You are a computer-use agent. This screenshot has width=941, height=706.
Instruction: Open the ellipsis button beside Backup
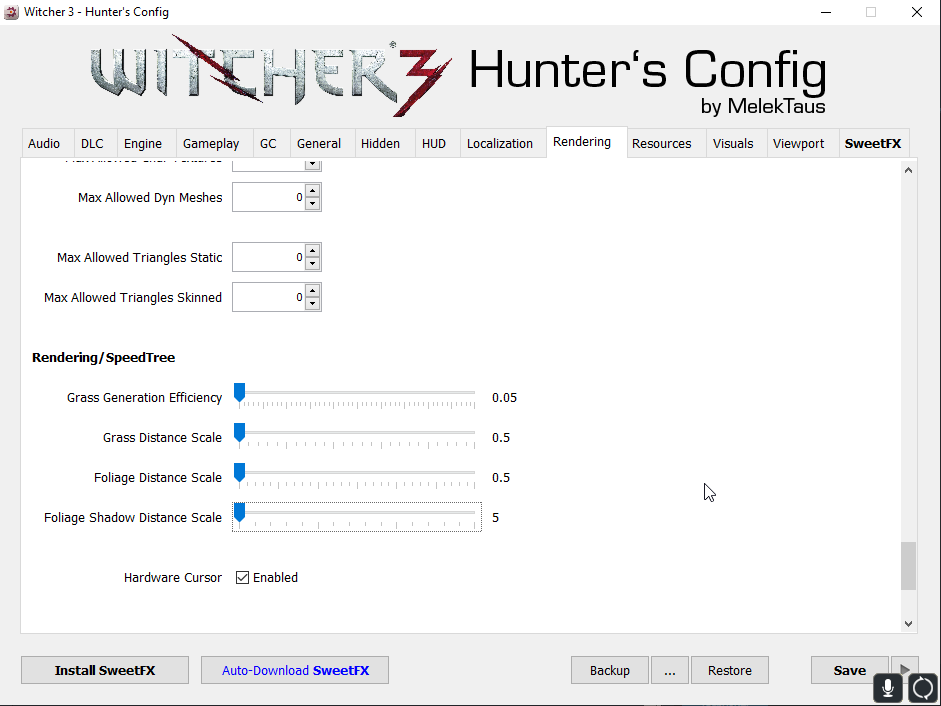click(670, 670)
